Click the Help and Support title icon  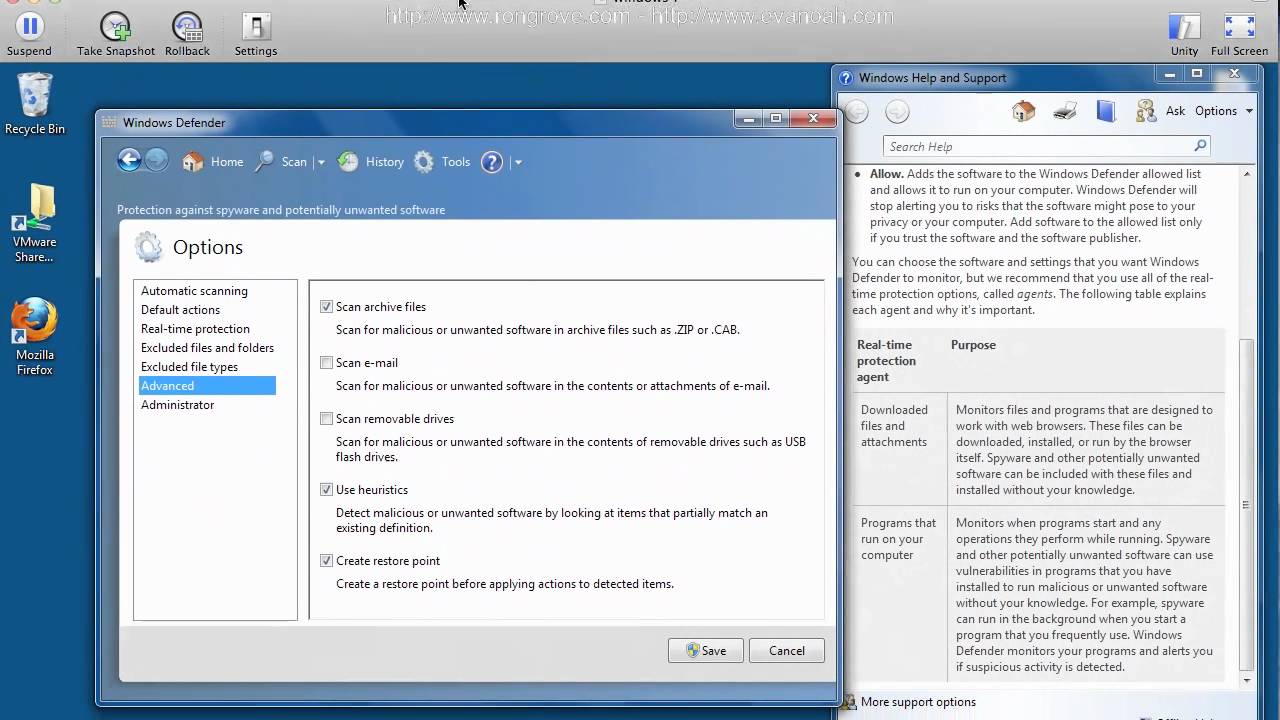pos(846,77)
